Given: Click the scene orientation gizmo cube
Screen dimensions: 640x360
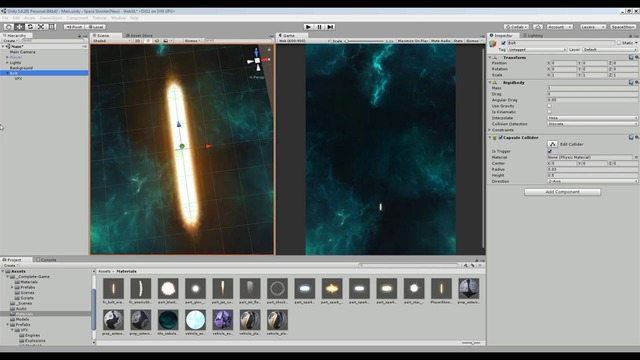Looking at the screenshot, I should (257, 60).
